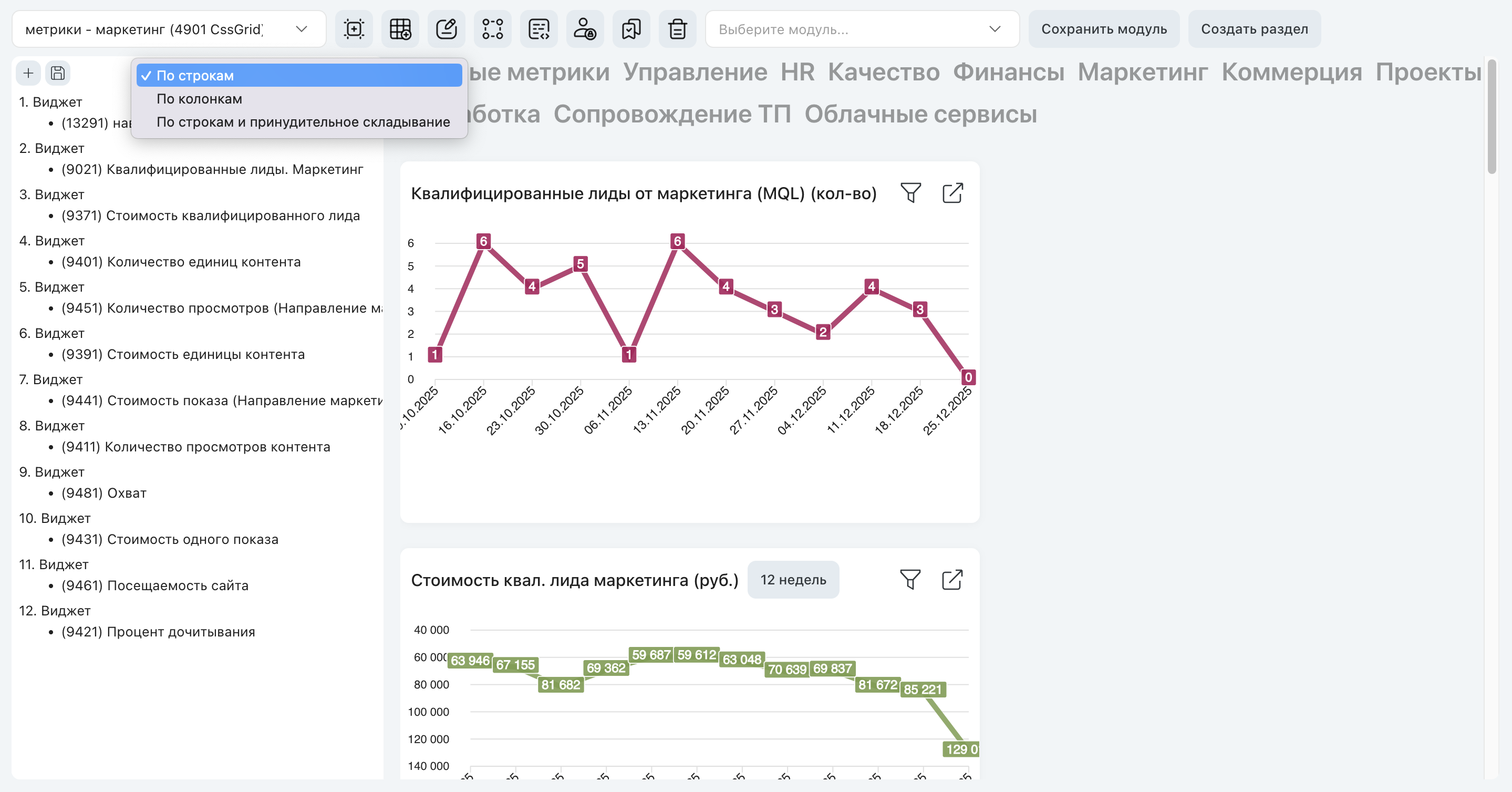Screen dimensions: 1512x792
Task: Select the 'По строкам' option
Action: [x=299, y=76]
